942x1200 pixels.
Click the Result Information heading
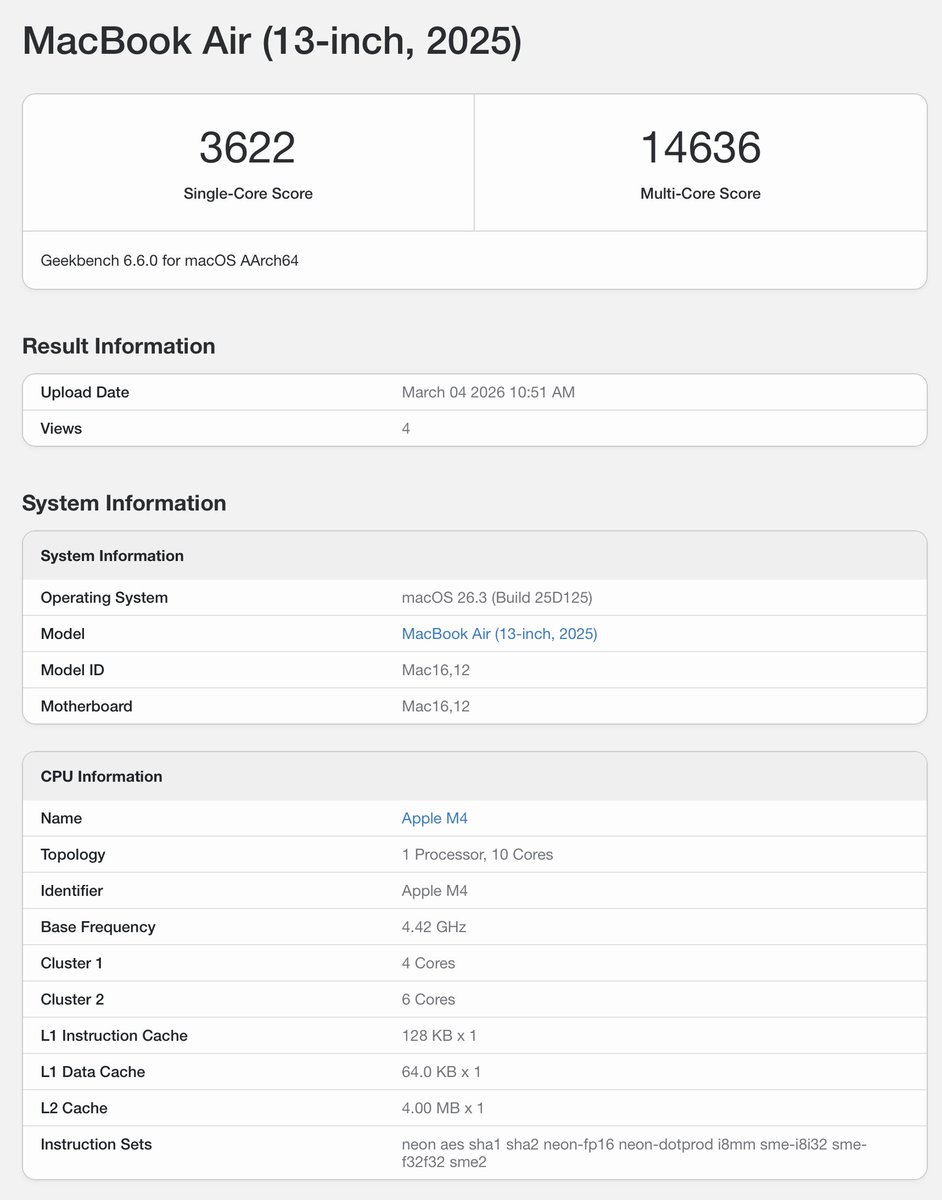point(119,346)
